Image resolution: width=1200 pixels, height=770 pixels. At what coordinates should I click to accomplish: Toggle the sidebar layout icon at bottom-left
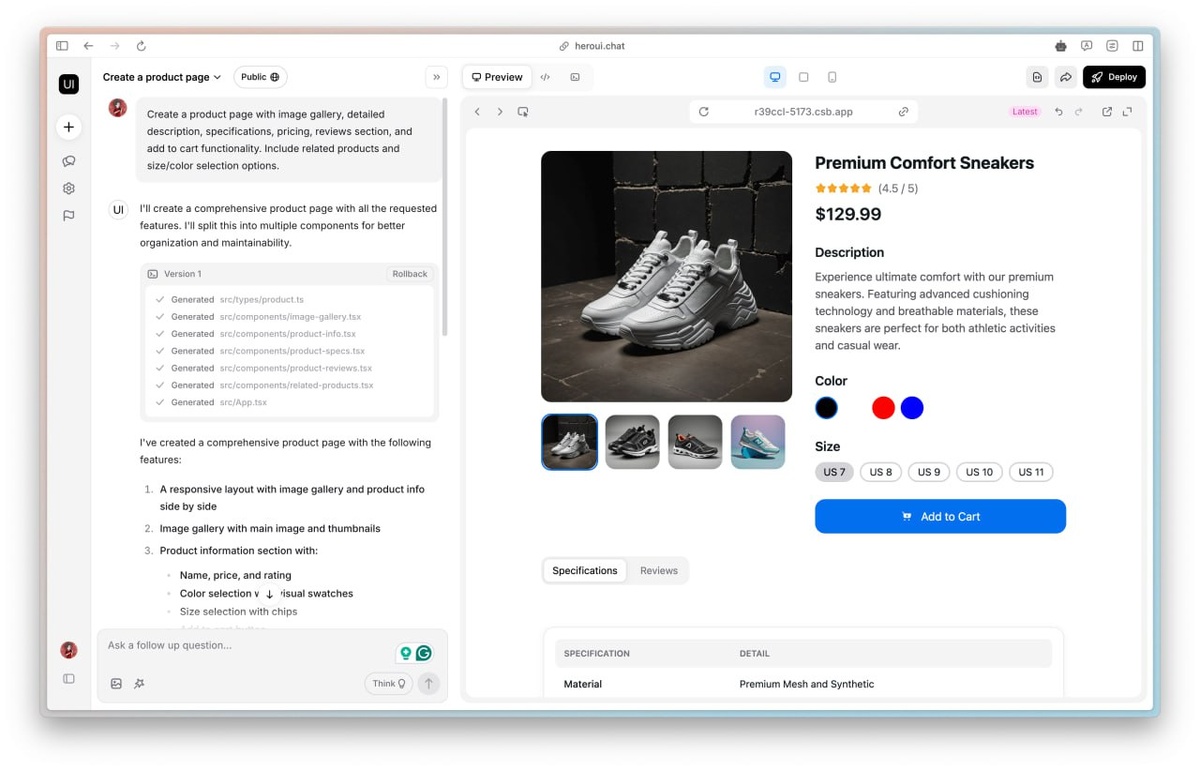coord(68,678)
